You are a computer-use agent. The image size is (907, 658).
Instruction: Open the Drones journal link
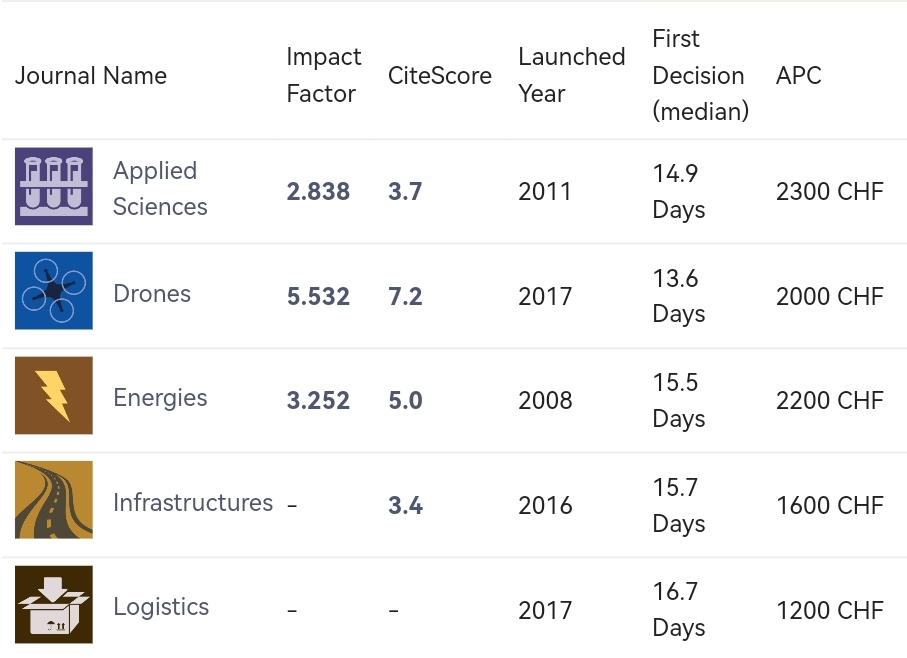pos(152,294)
